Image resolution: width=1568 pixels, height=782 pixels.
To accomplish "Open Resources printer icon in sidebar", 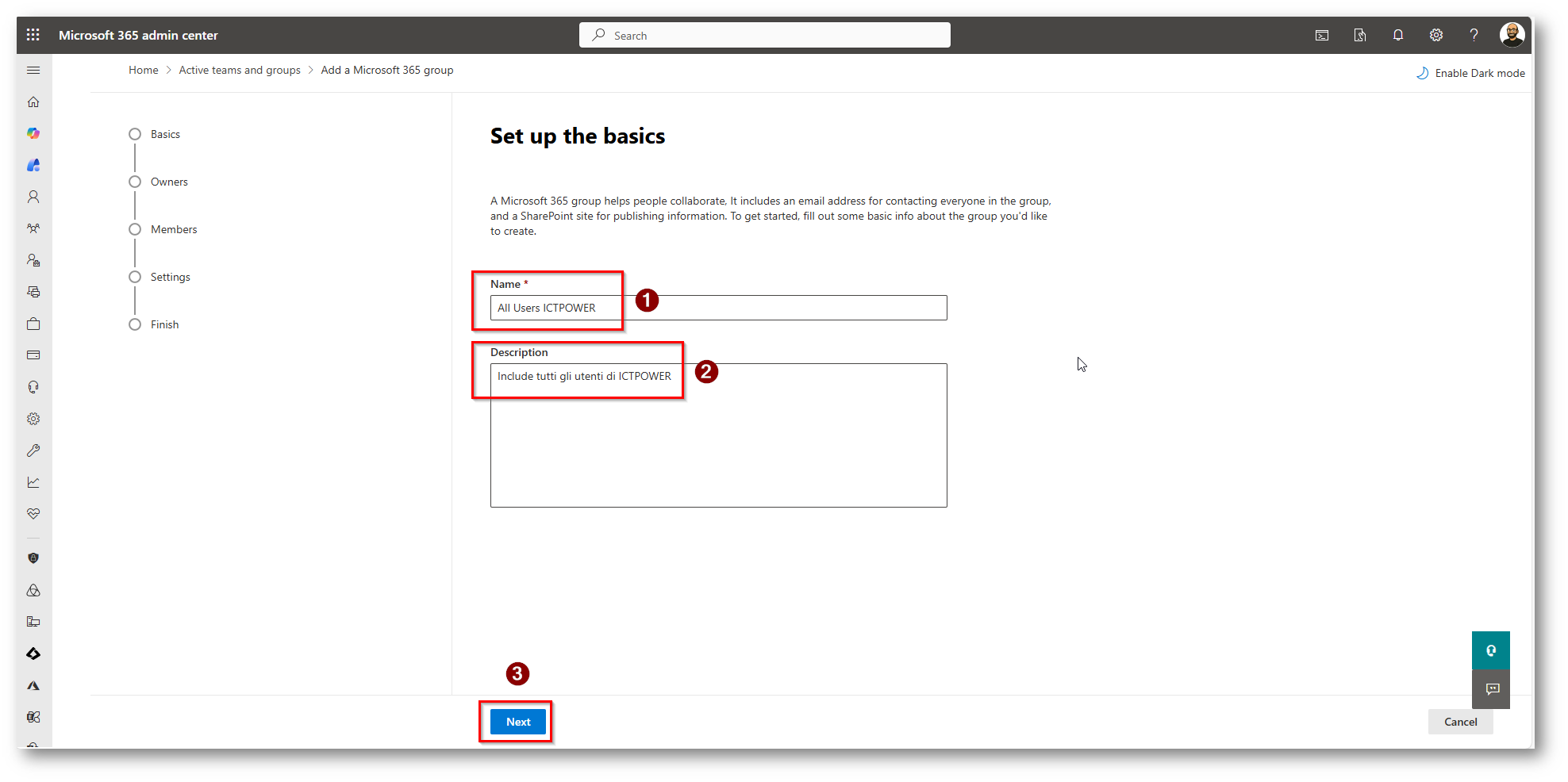I will 33,292.
